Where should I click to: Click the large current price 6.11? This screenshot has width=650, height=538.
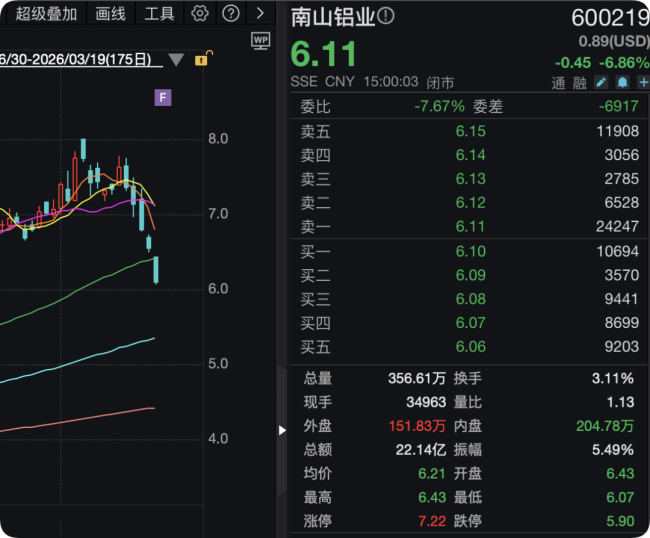coord(324,54)
